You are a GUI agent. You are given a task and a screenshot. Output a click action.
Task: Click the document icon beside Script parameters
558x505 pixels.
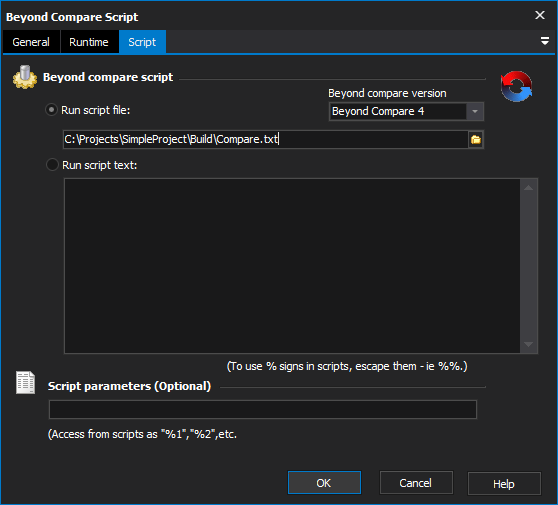click(x=25, y=383)
